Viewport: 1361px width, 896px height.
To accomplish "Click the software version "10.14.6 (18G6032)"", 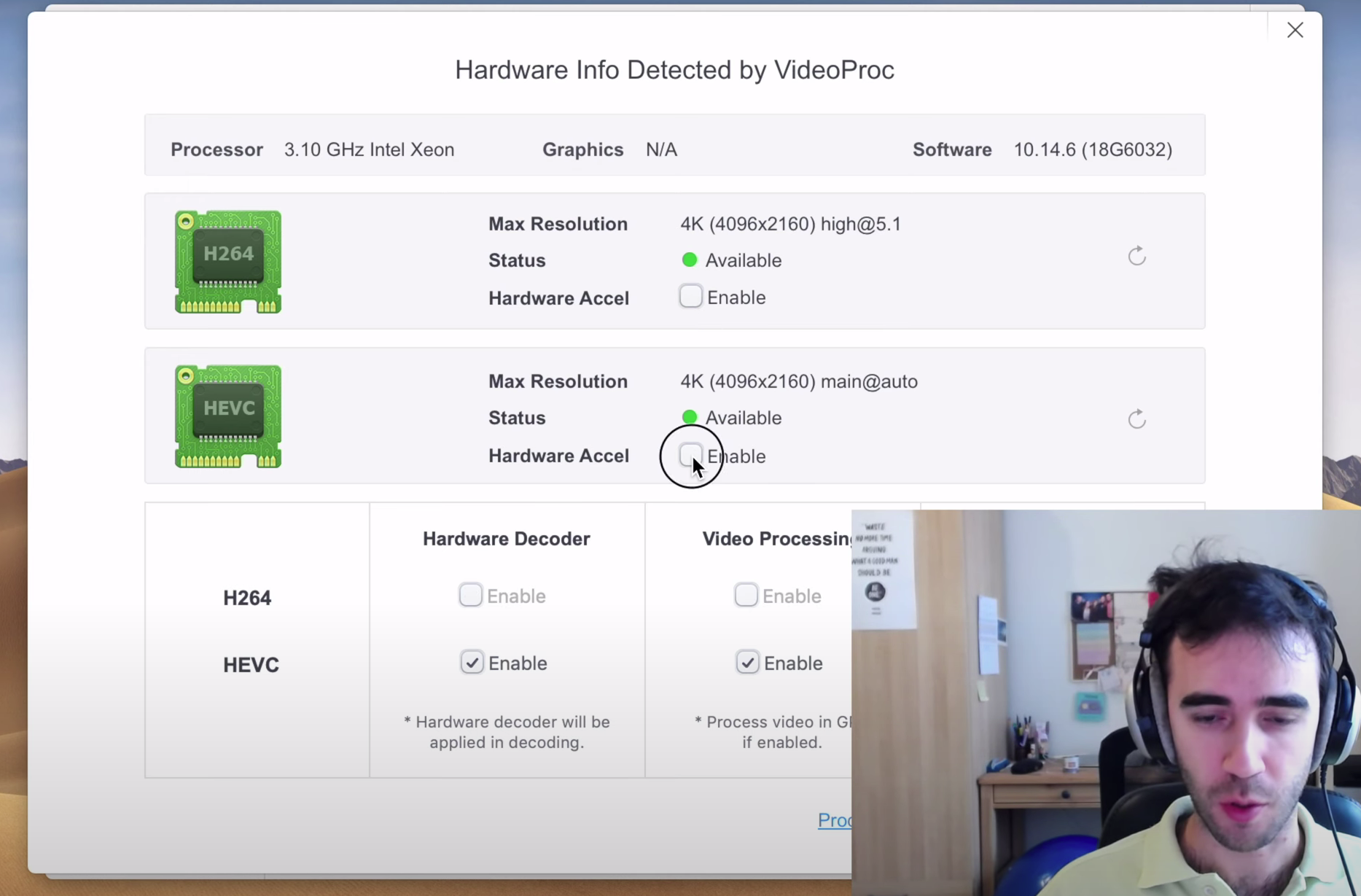I will 1093,149.
